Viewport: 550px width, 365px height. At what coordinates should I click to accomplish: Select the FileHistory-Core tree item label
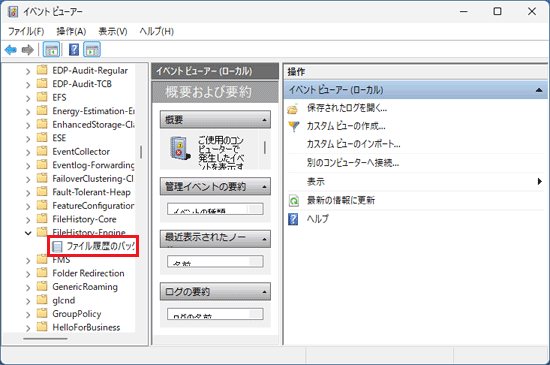tap(84, 219)
